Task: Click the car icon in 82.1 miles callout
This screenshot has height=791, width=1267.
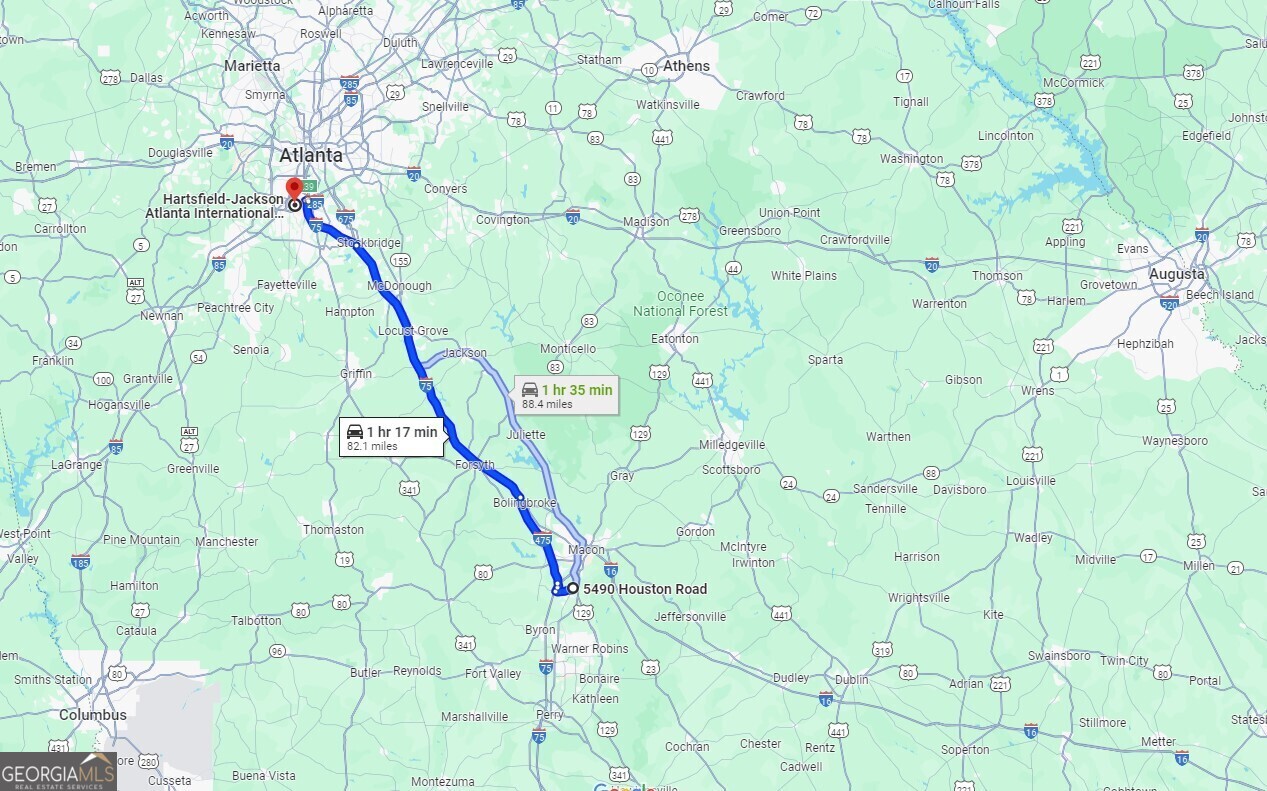Action: click(355, 432)
